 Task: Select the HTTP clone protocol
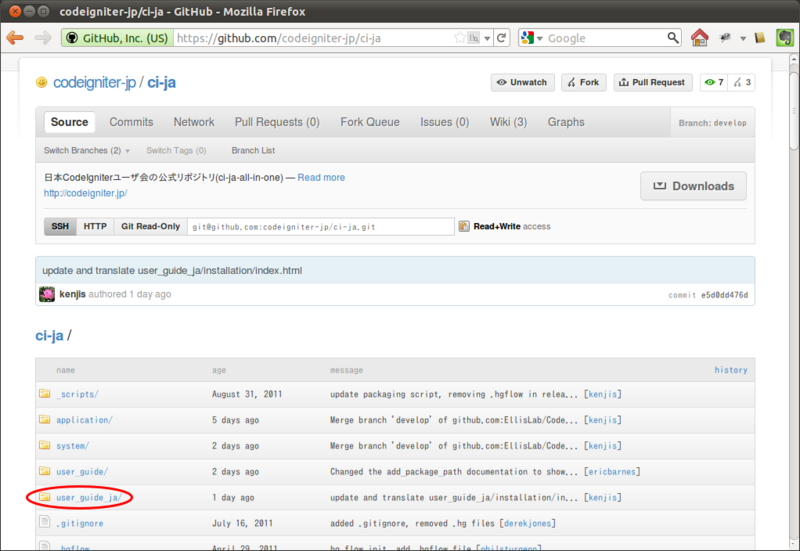[95, 227]
